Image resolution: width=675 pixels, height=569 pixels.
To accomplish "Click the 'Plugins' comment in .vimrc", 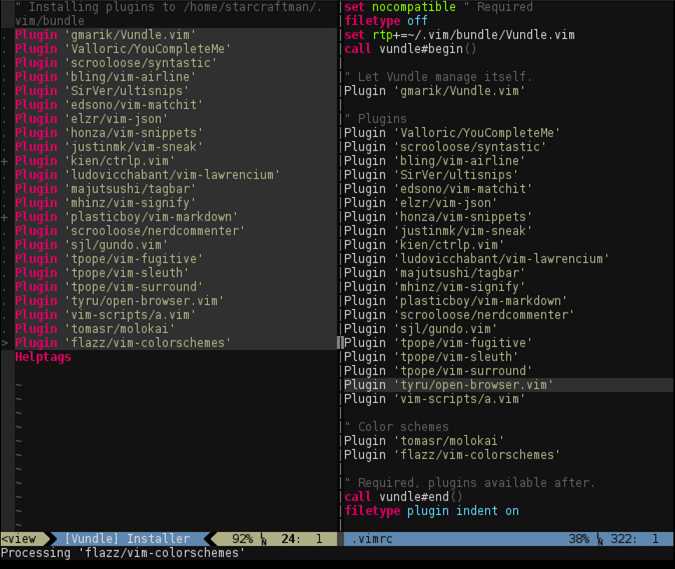I will [375, 119].
